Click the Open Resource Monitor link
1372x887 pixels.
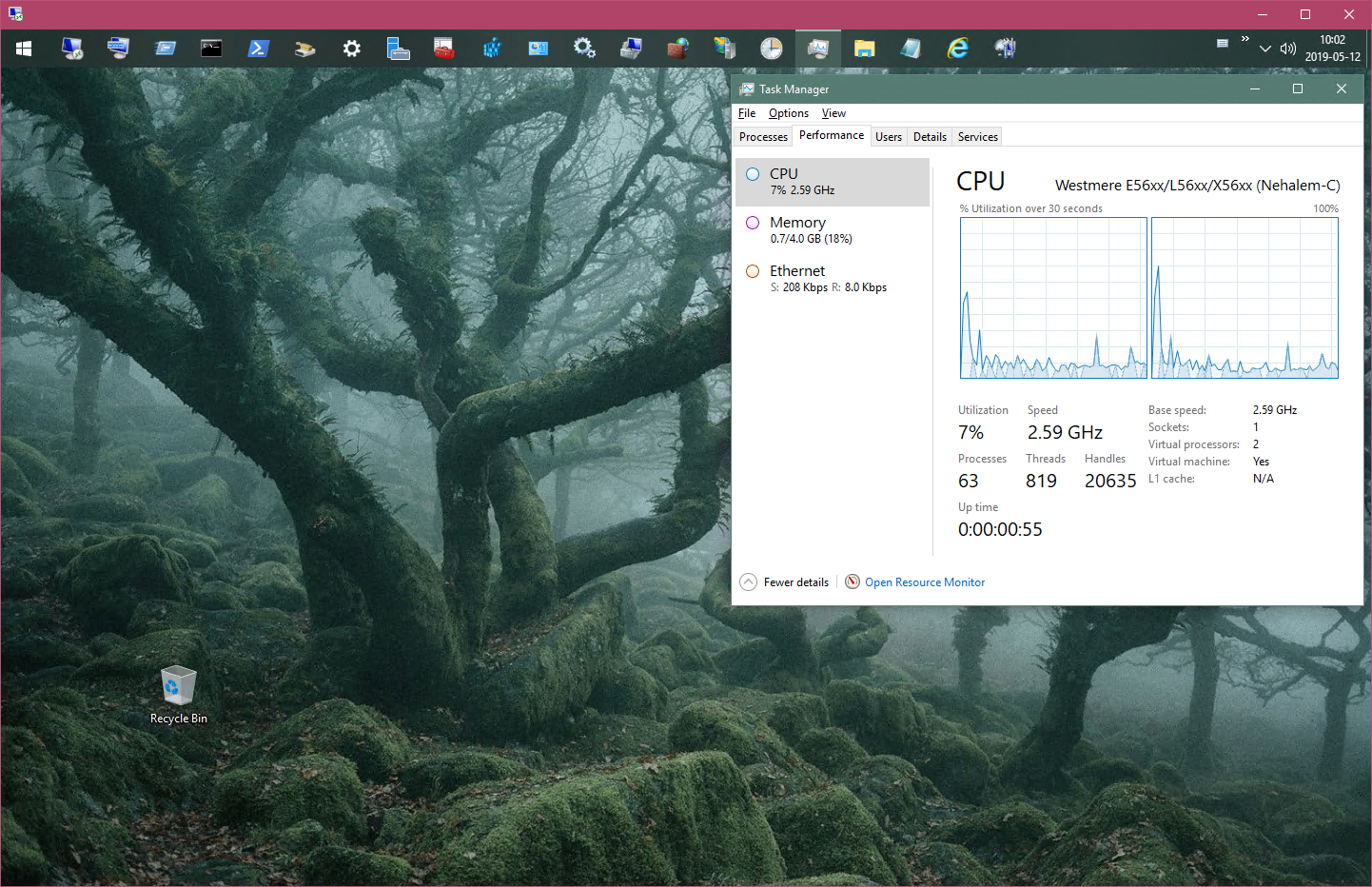tap(924, 581)
